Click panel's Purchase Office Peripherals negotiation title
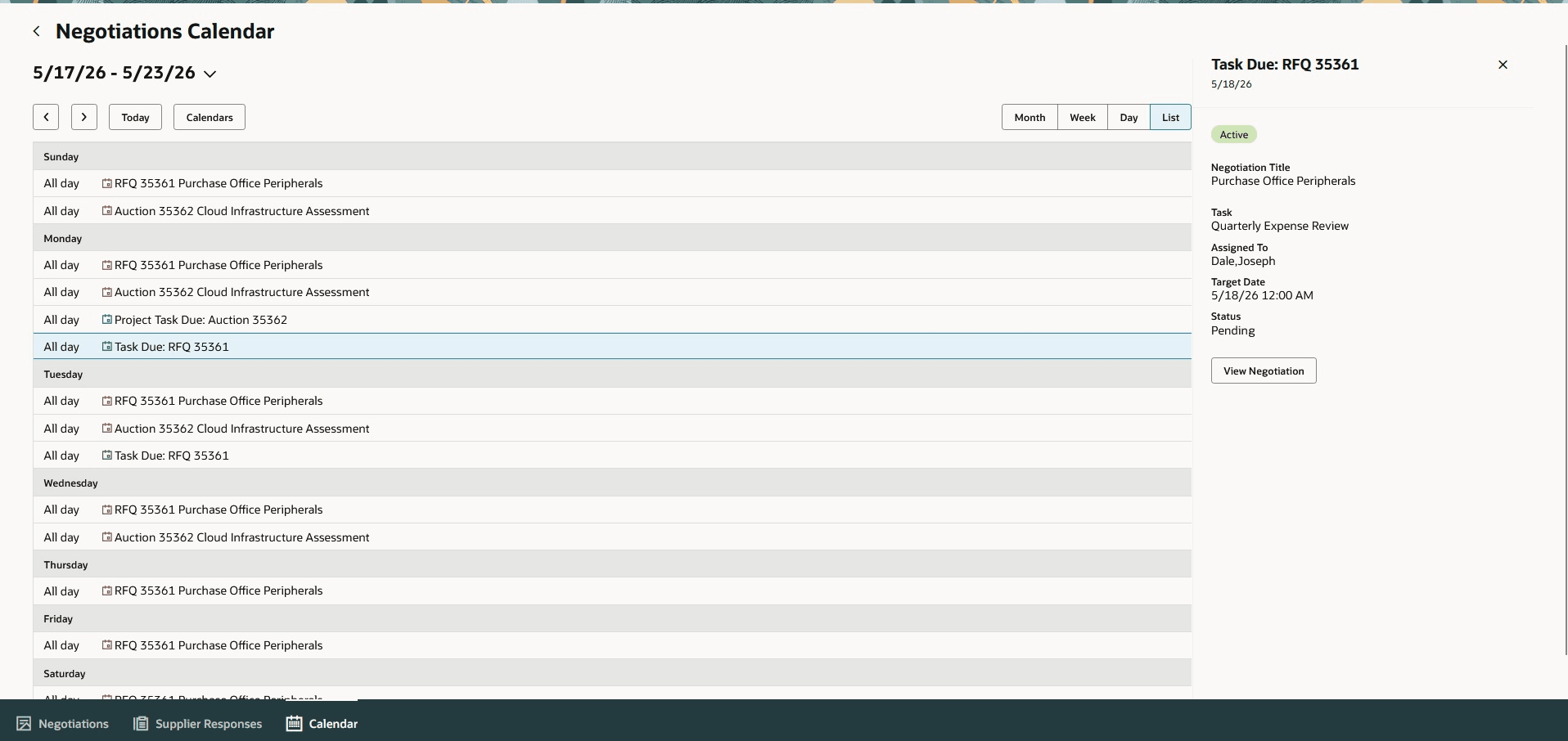The width and height of the screenshot is (1568, 741). [x=1283, y=181]
